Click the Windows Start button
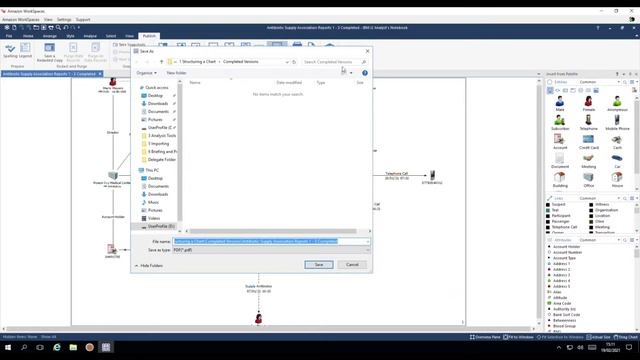 pos(7,347)
